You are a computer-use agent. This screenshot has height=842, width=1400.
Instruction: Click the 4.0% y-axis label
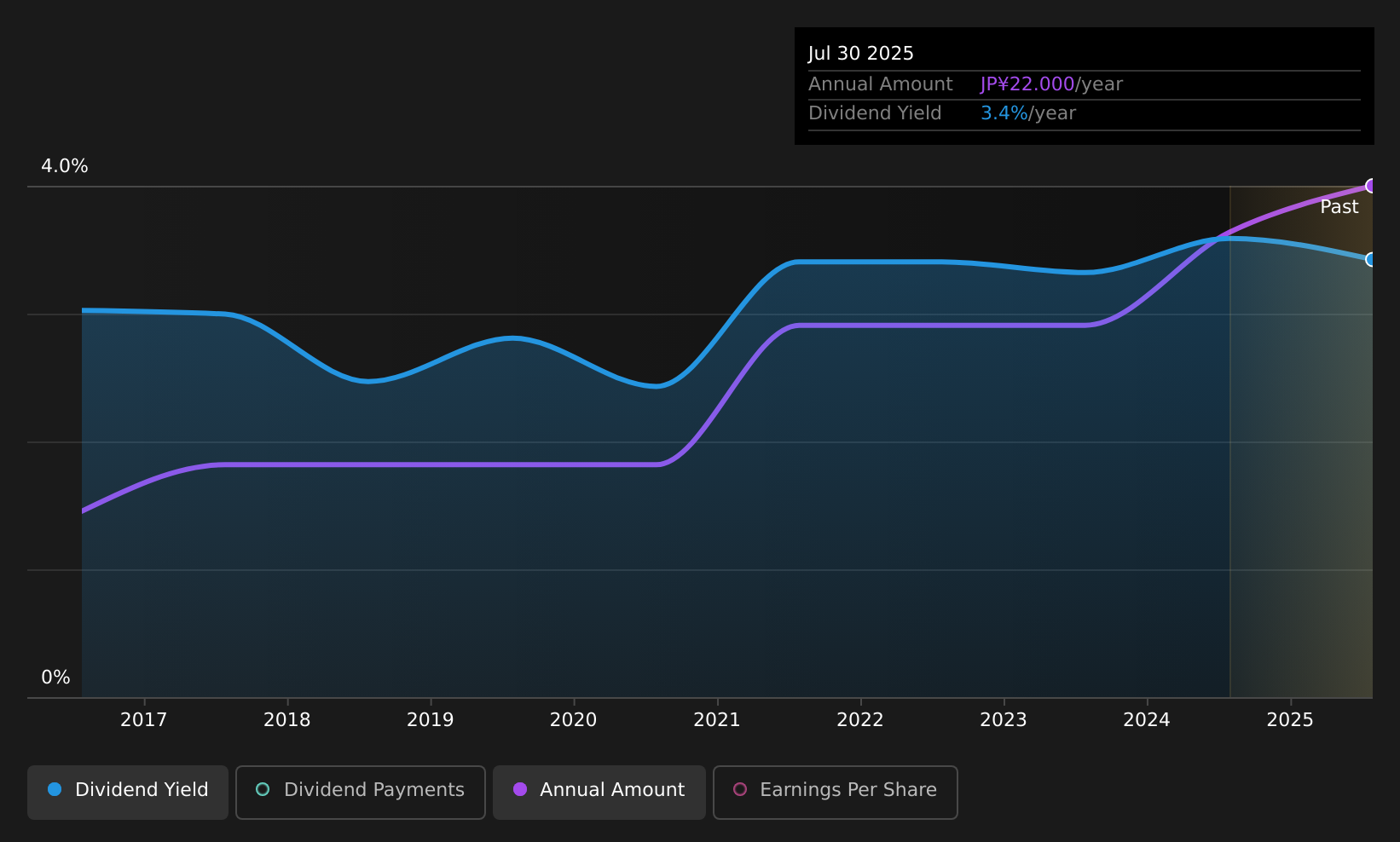pyautogui.click(x=65, y=166)
